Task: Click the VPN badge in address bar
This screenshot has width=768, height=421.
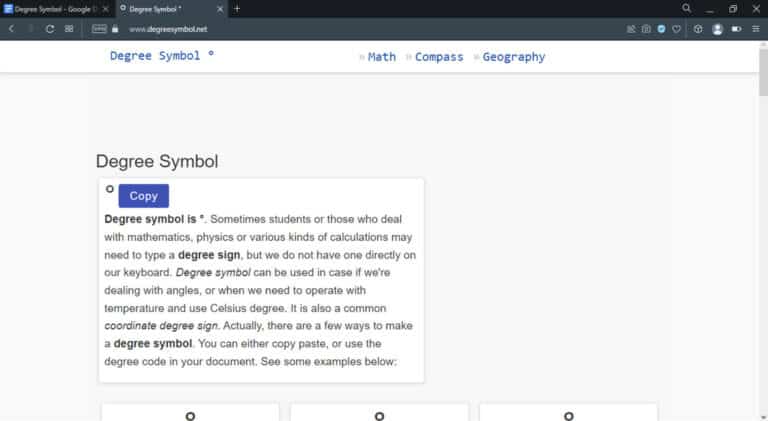Action: (x=99, y=29)
